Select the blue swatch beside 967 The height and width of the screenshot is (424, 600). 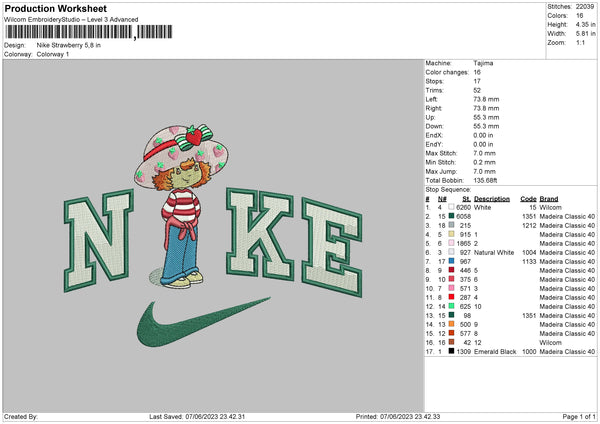click(451, 261)
